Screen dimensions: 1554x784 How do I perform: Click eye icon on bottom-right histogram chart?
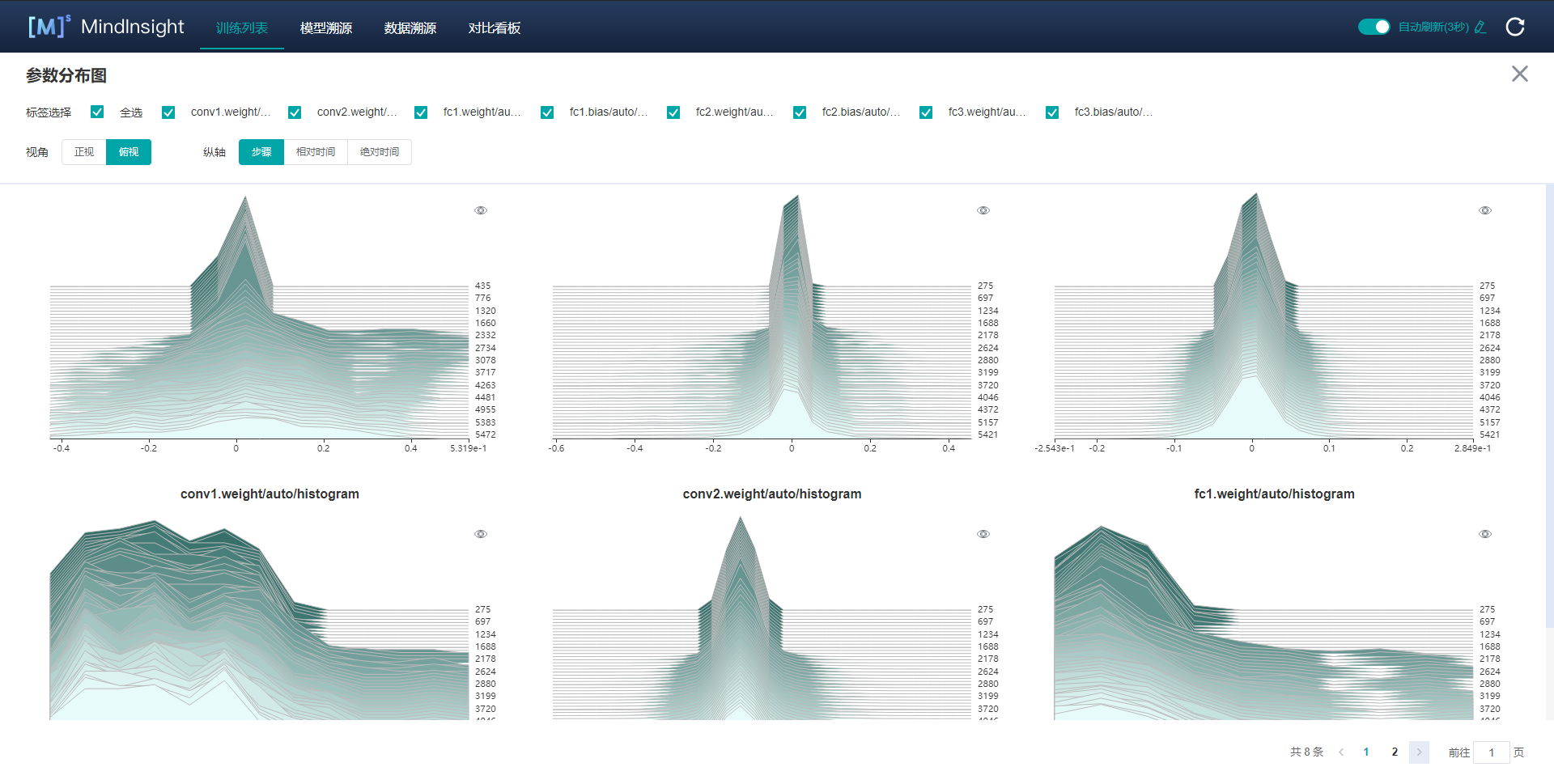(1485, 534)
